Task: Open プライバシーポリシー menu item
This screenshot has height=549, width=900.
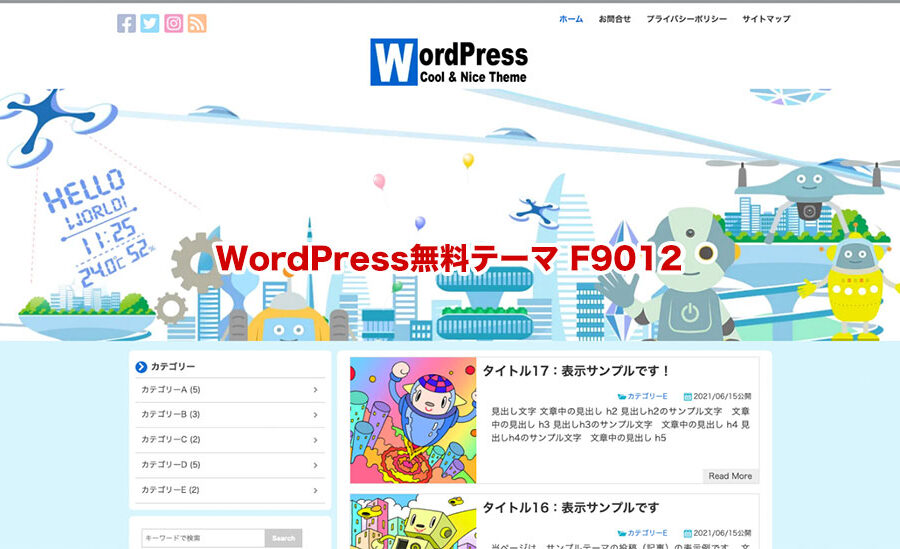Action: (x=686, y=19)
